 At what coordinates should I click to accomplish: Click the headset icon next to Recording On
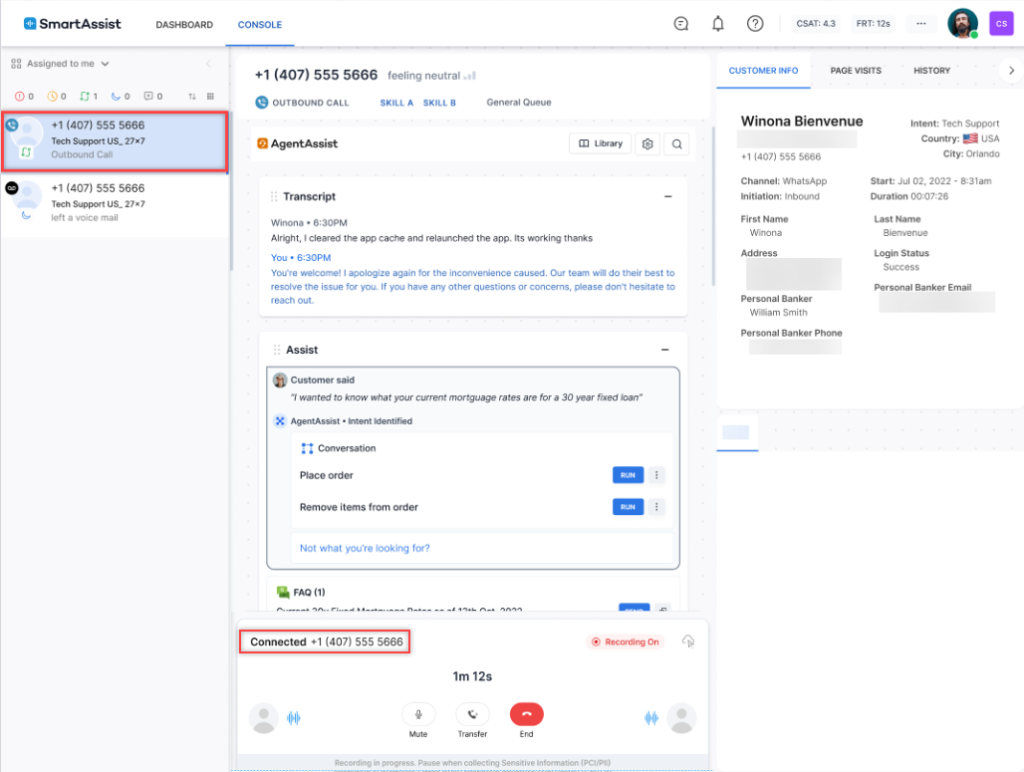click(687, 641)
